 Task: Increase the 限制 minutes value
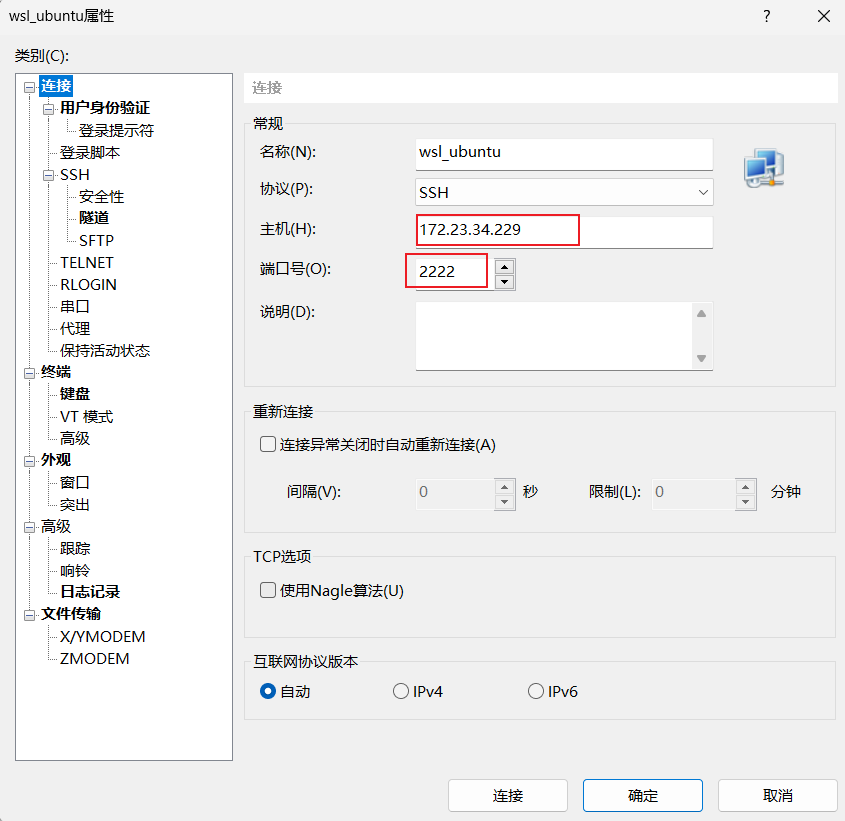(745, 487)
